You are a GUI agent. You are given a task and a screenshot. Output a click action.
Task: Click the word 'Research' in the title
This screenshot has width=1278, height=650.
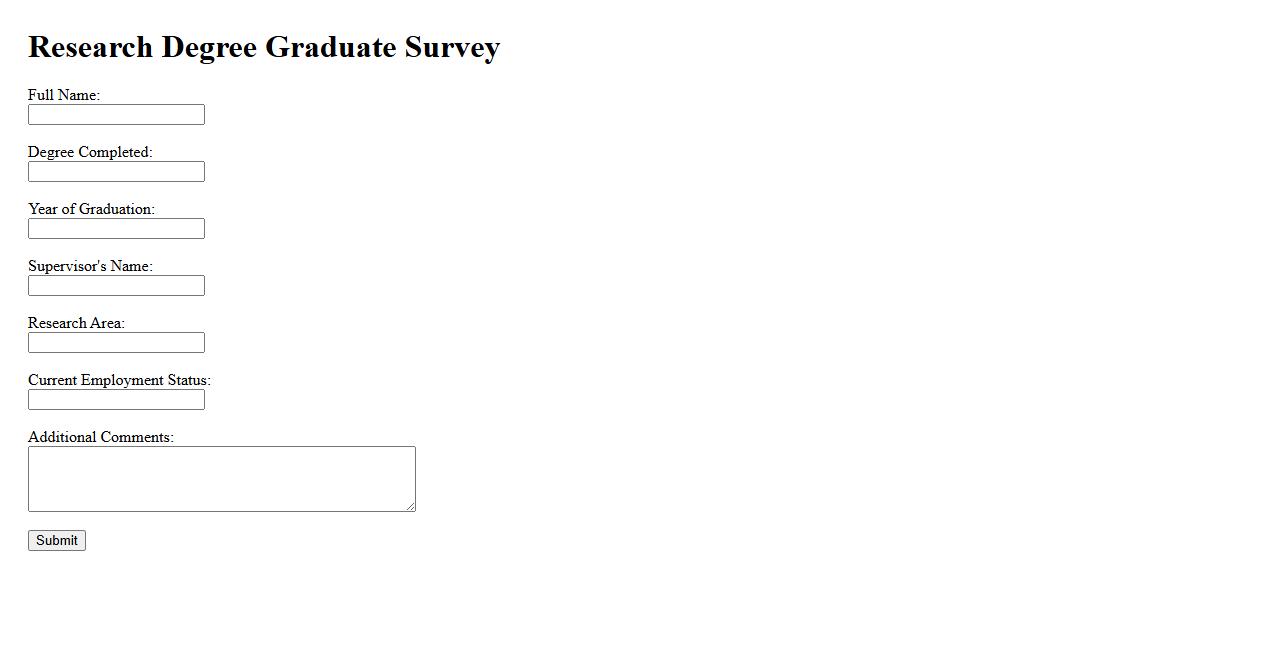pos(90,47)
